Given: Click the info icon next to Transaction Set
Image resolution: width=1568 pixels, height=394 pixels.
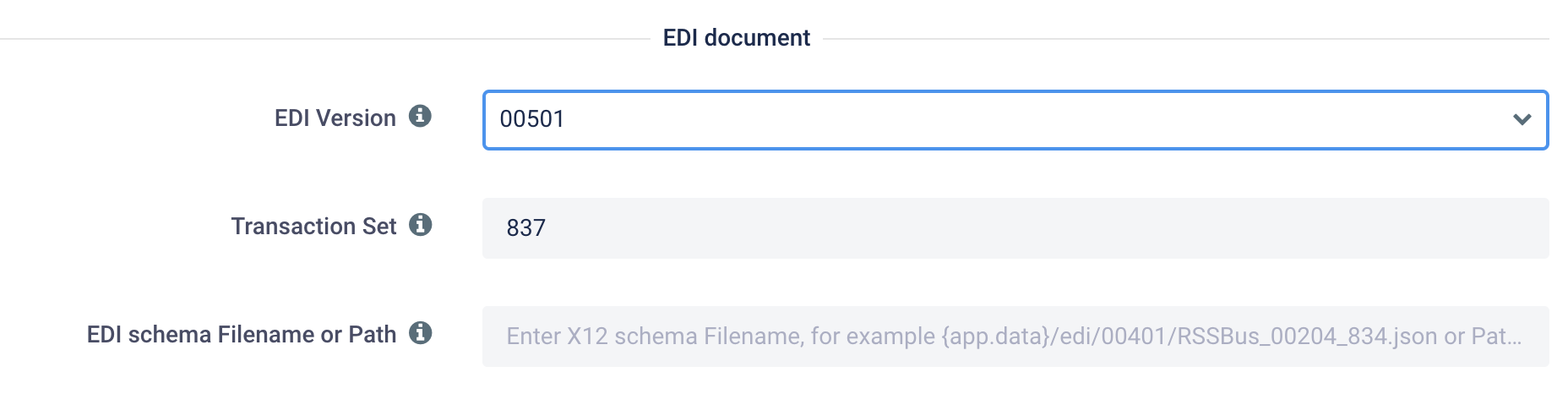Looking at the screenshot, I should [x=420, y=225].
